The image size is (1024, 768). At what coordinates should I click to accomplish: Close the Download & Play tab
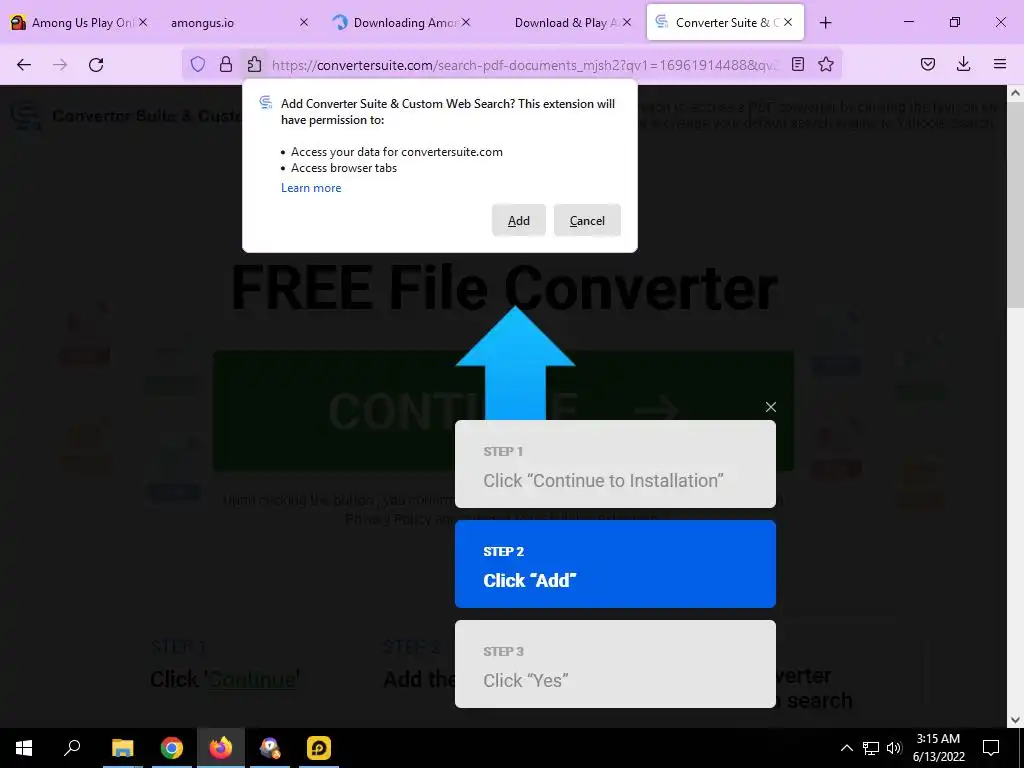coord(627,22)
